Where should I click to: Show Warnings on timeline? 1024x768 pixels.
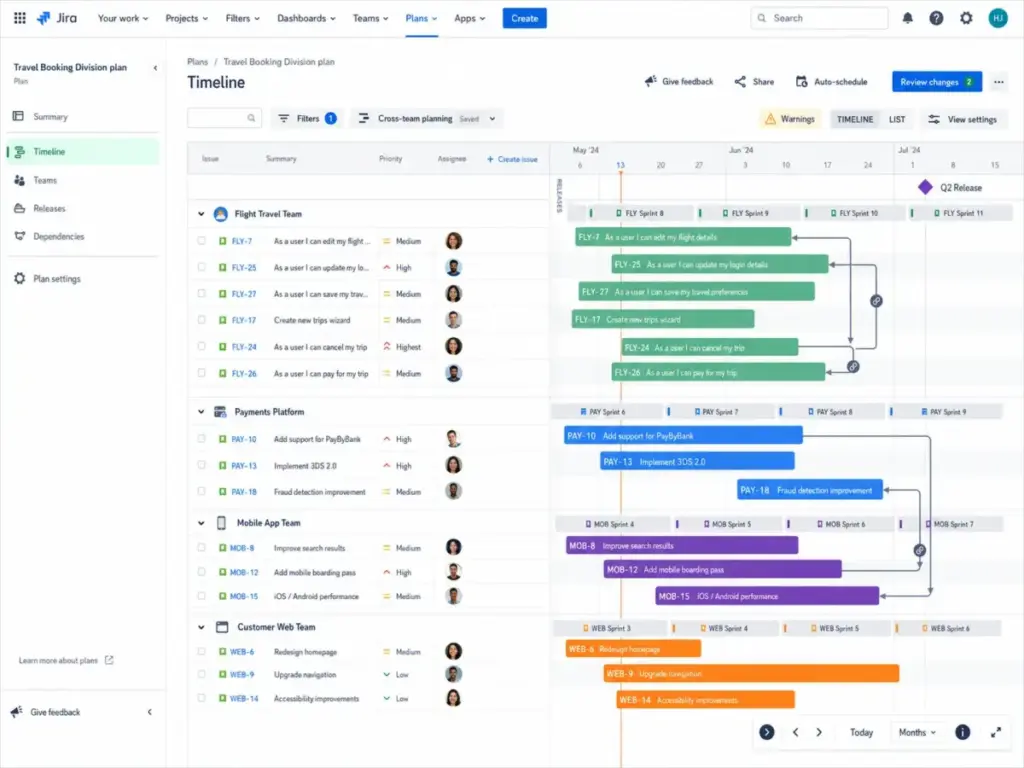tap(790, 119)
